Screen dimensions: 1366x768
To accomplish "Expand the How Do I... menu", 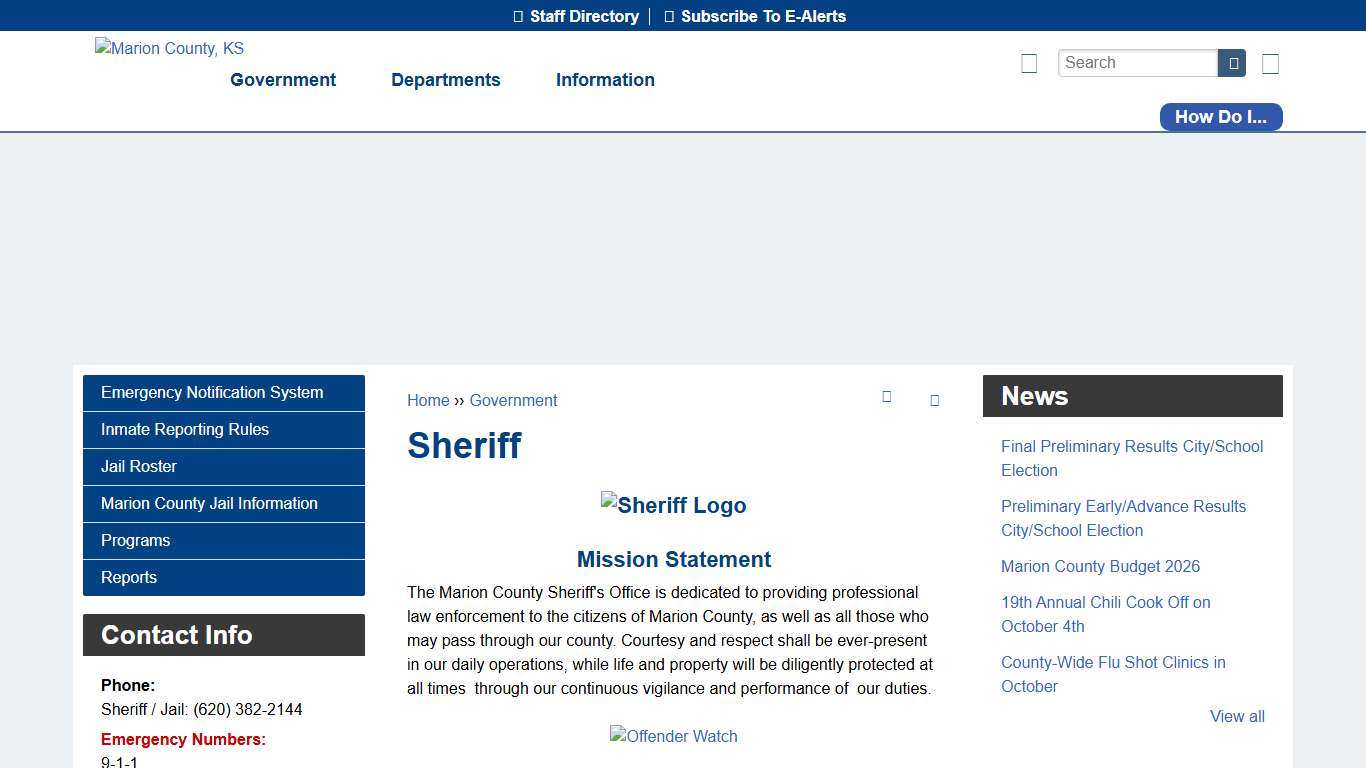I will (1220, 117).
